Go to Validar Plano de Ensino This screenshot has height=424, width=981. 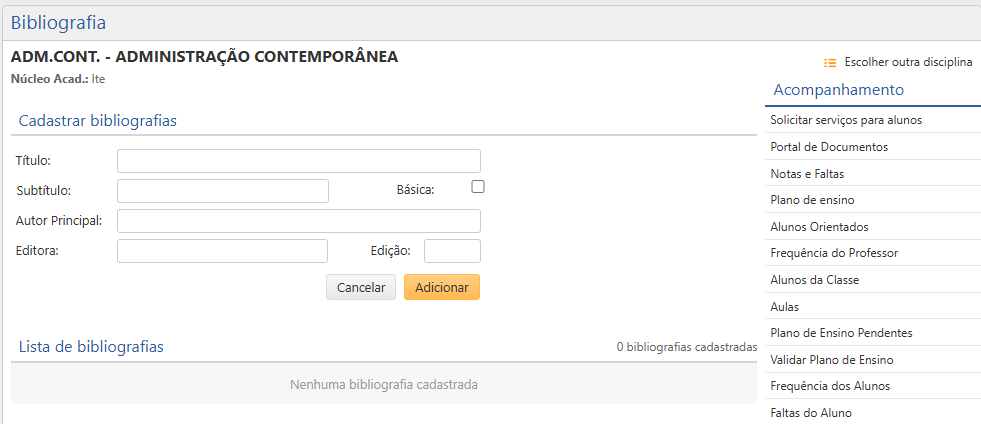click(831, 360)
